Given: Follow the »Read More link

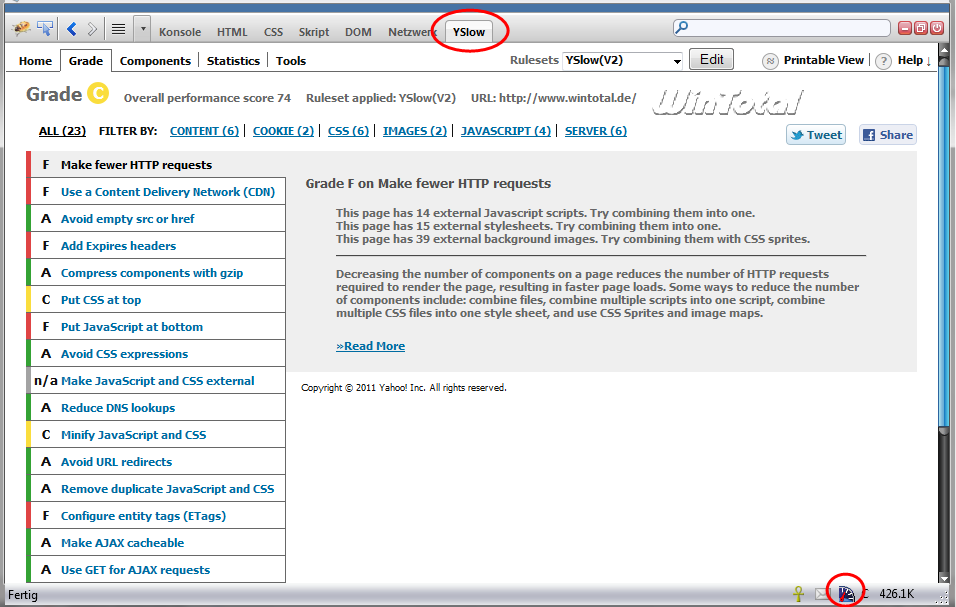Looking at the screenshot, I should [370, 346].
